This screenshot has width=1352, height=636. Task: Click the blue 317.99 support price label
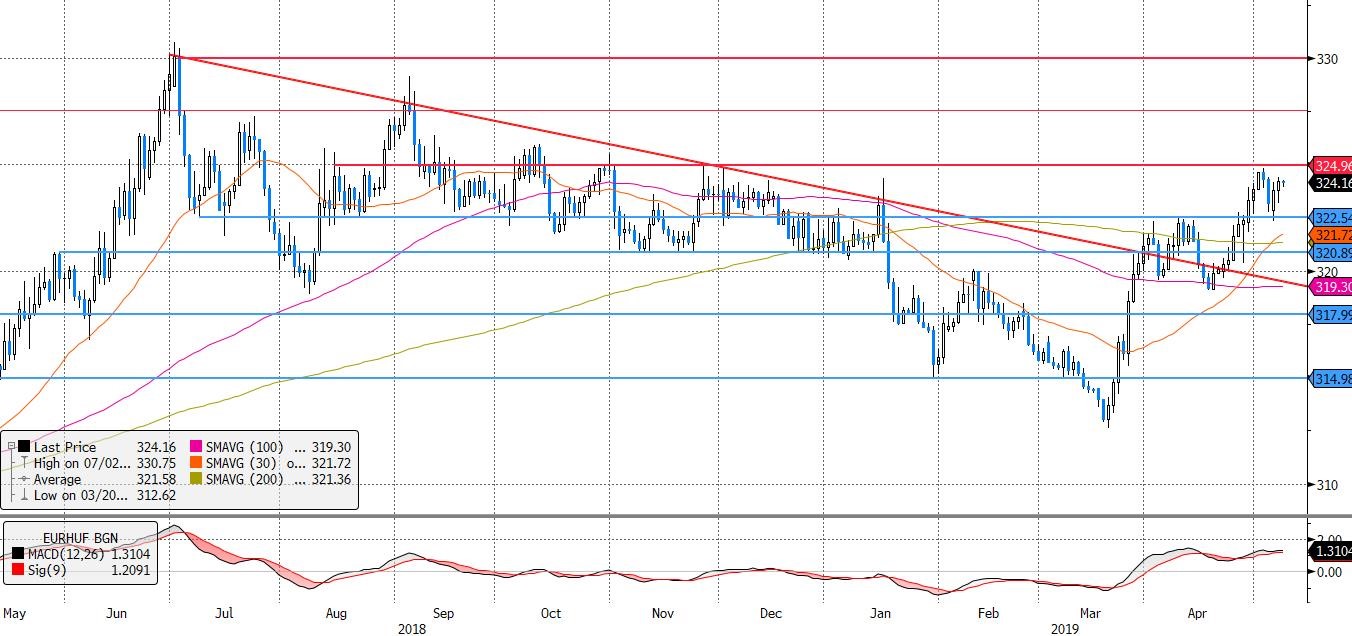1331,315
